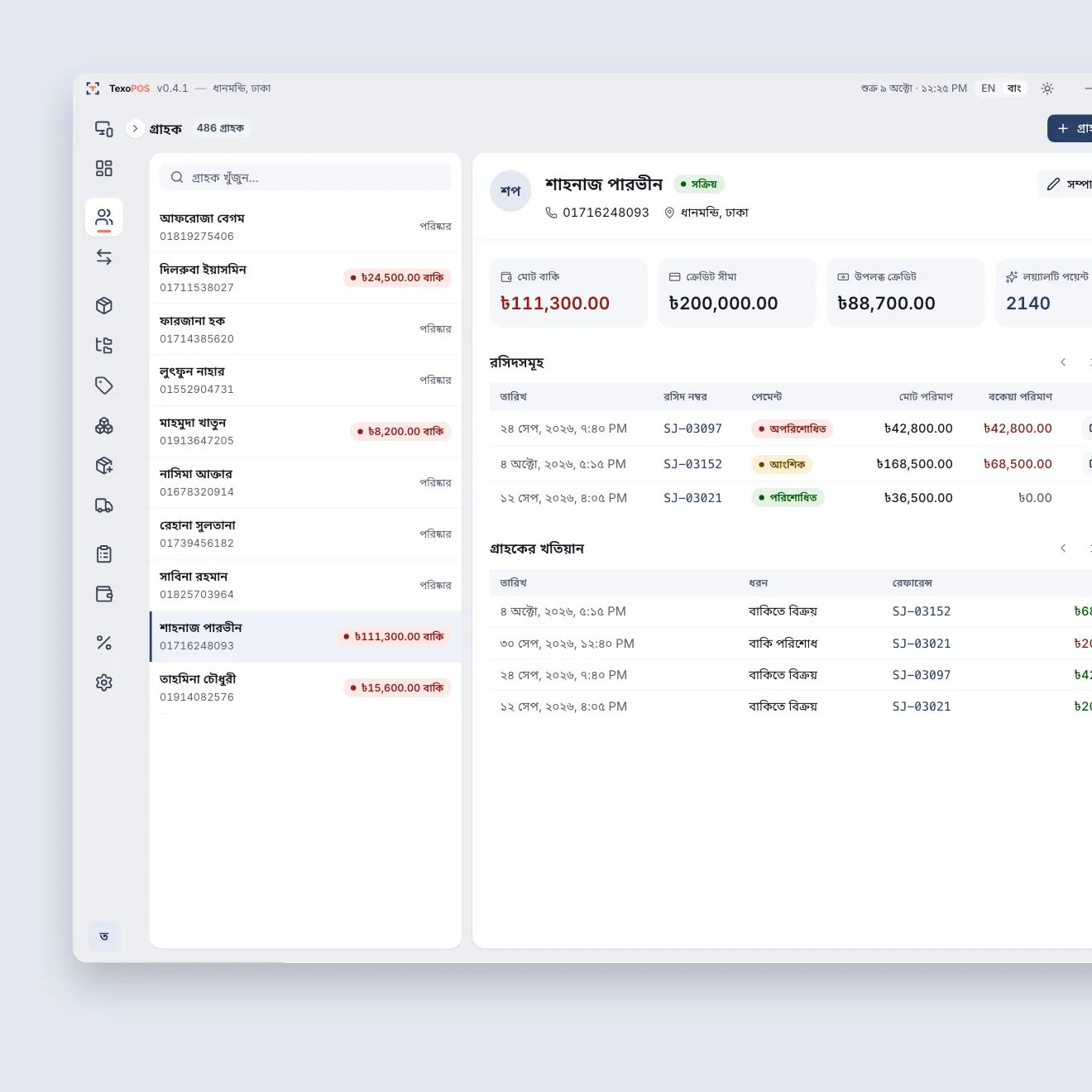
Task: Open the percent discounts icon in sidebar
Action: (x=104, y=642)
